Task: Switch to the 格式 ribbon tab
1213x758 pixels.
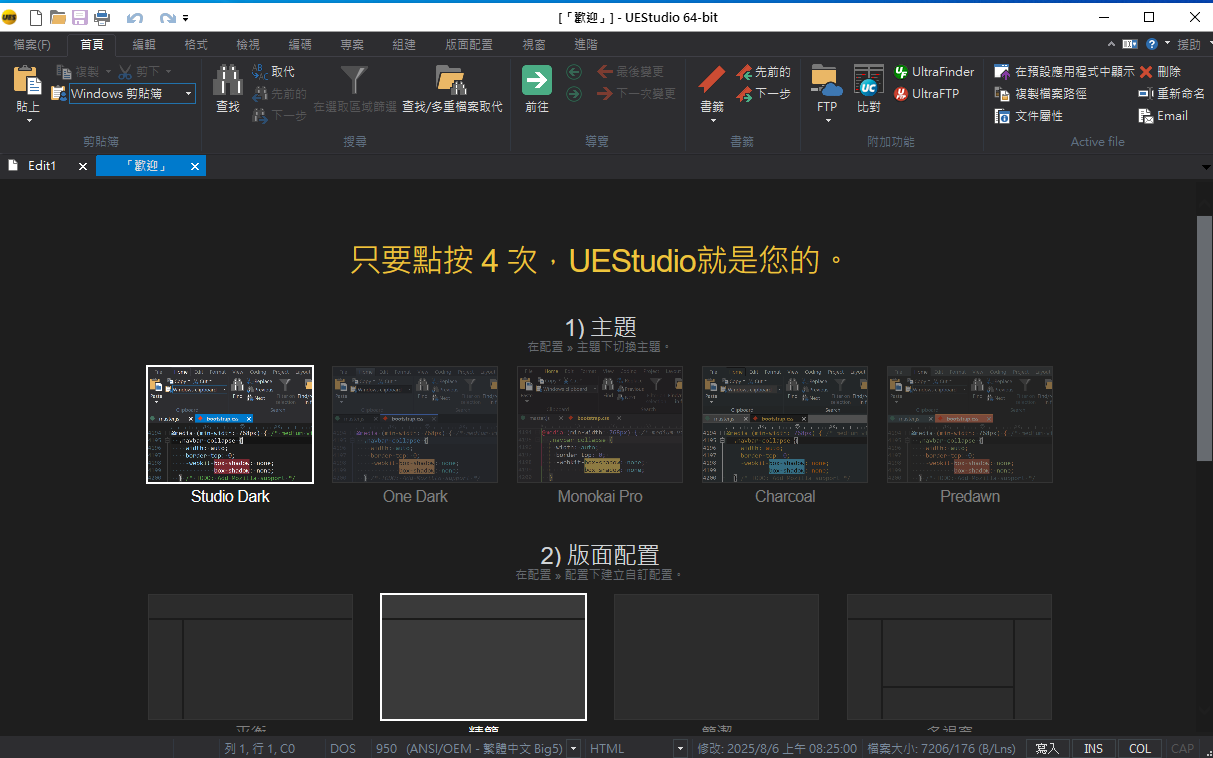Action: (x=196, y=45)
